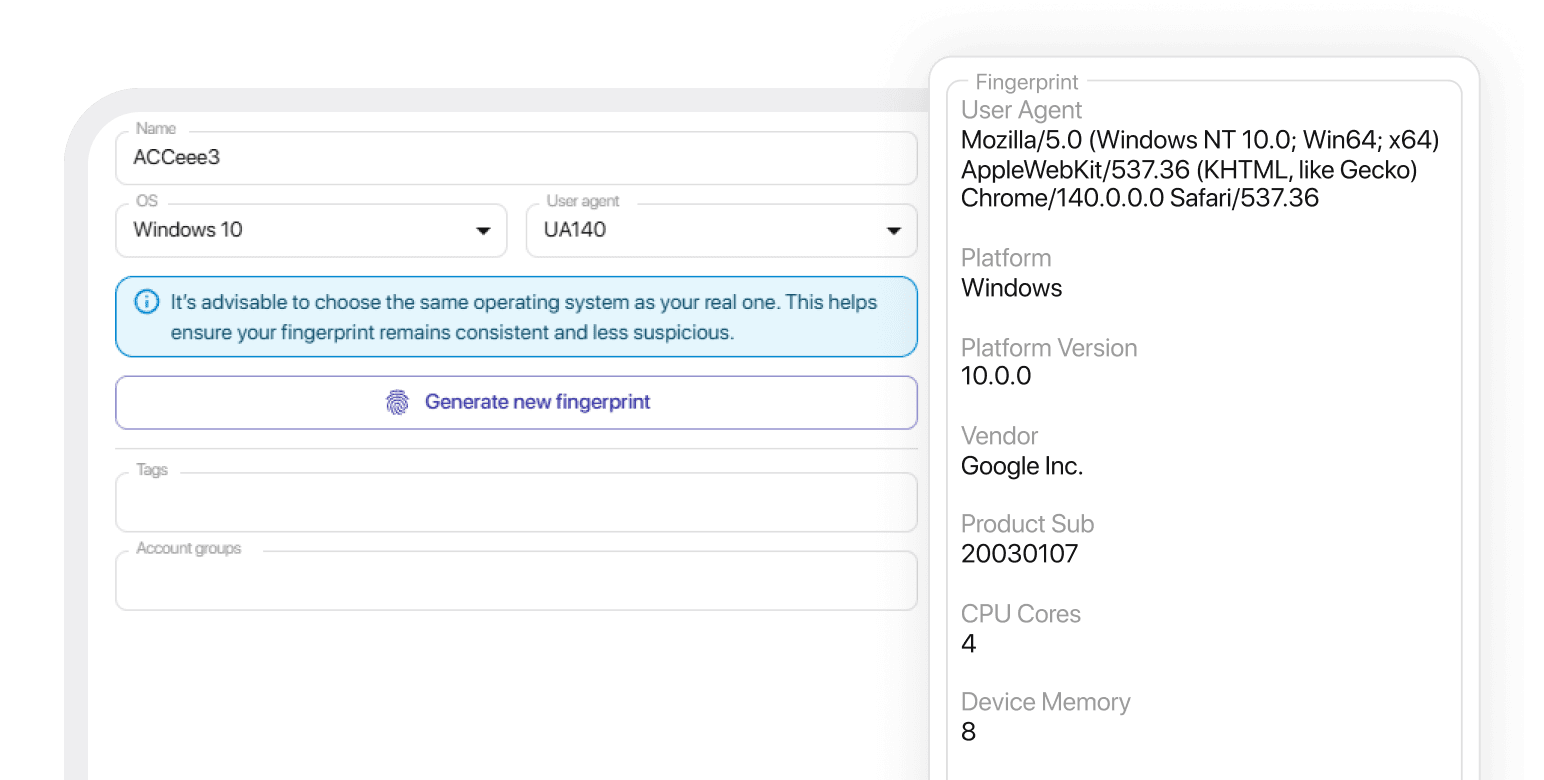Click the Mozilla/5.0 user agent string
The image size is (1544, 780).
pos(1200,169)
